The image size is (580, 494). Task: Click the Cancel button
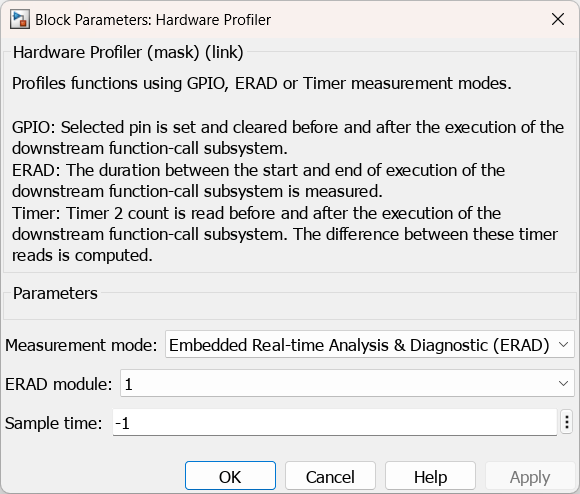point(330,476)
